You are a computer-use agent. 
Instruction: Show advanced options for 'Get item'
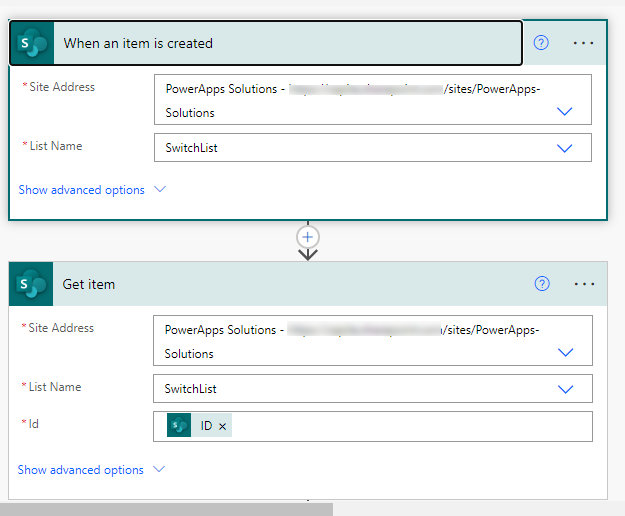coord(91,470)
